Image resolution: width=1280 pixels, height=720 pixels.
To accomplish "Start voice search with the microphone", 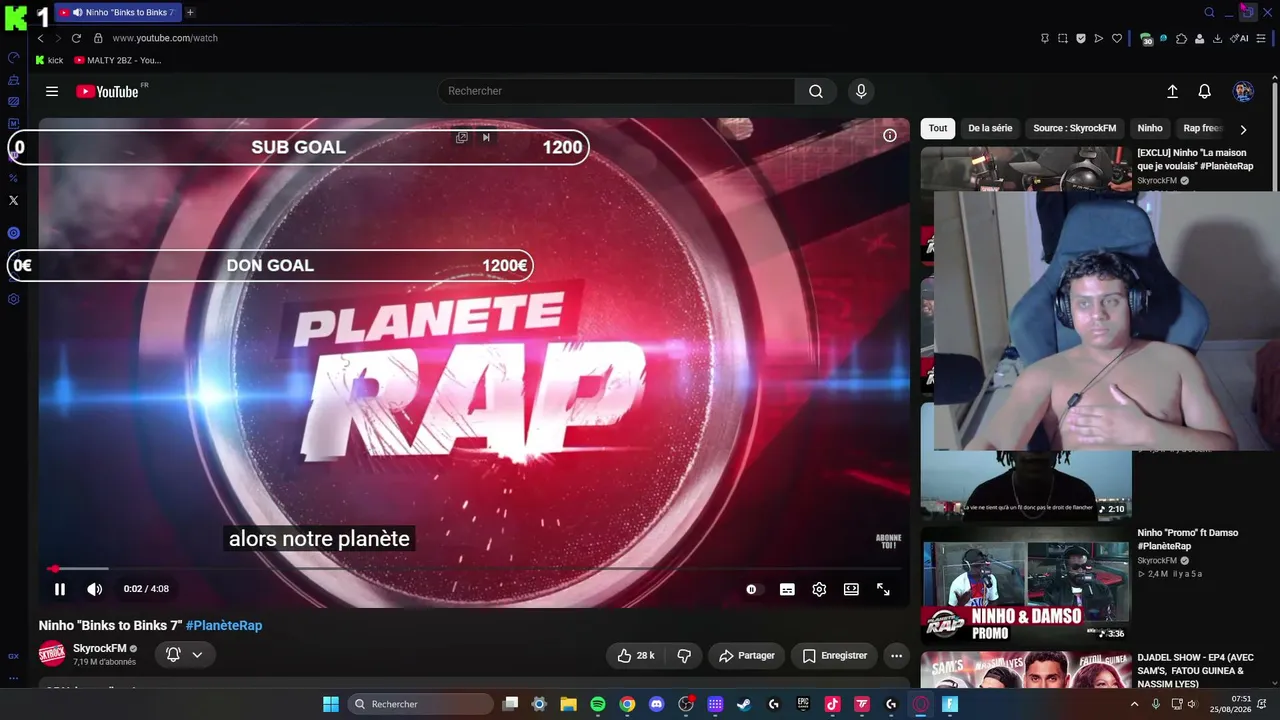I will pos(861,91).
